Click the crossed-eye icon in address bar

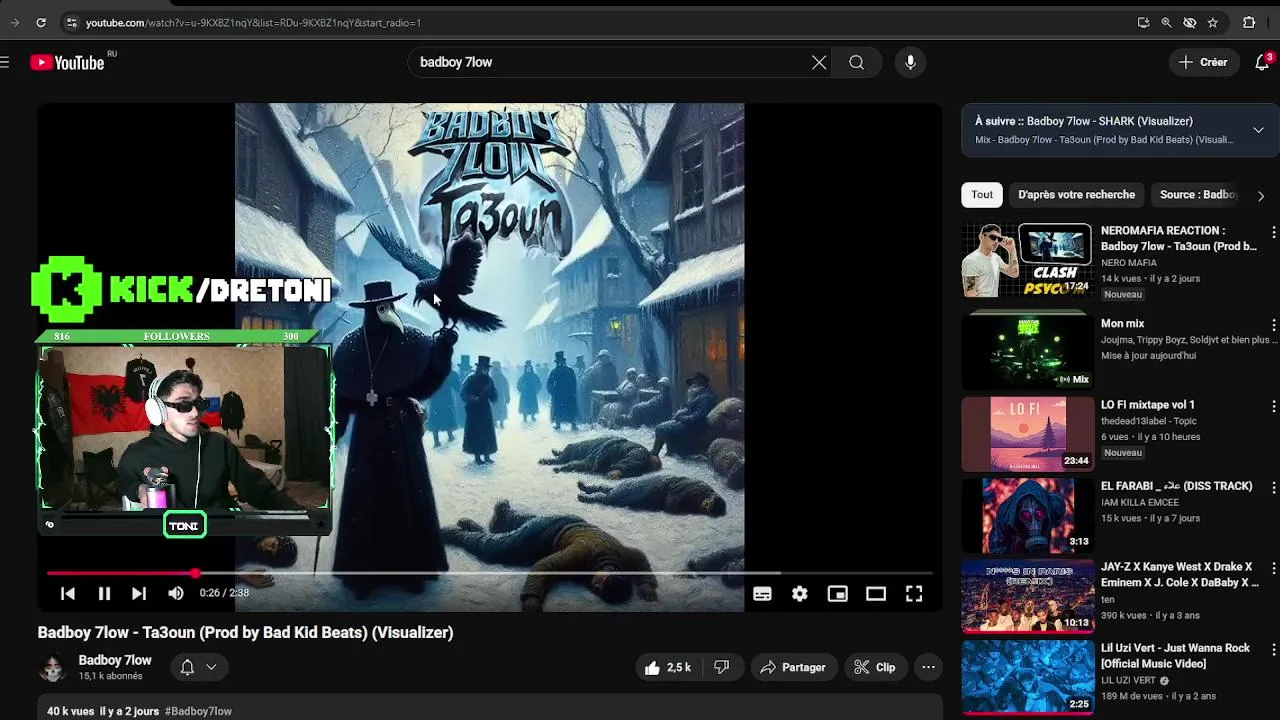1189,22
